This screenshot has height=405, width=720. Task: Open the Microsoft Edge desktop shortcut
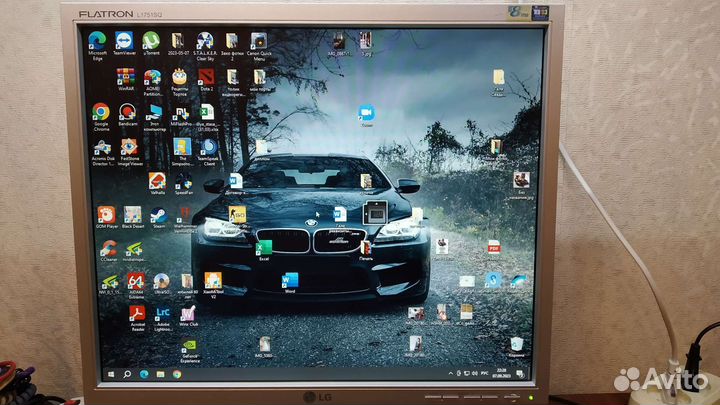[x=97, y=41]
